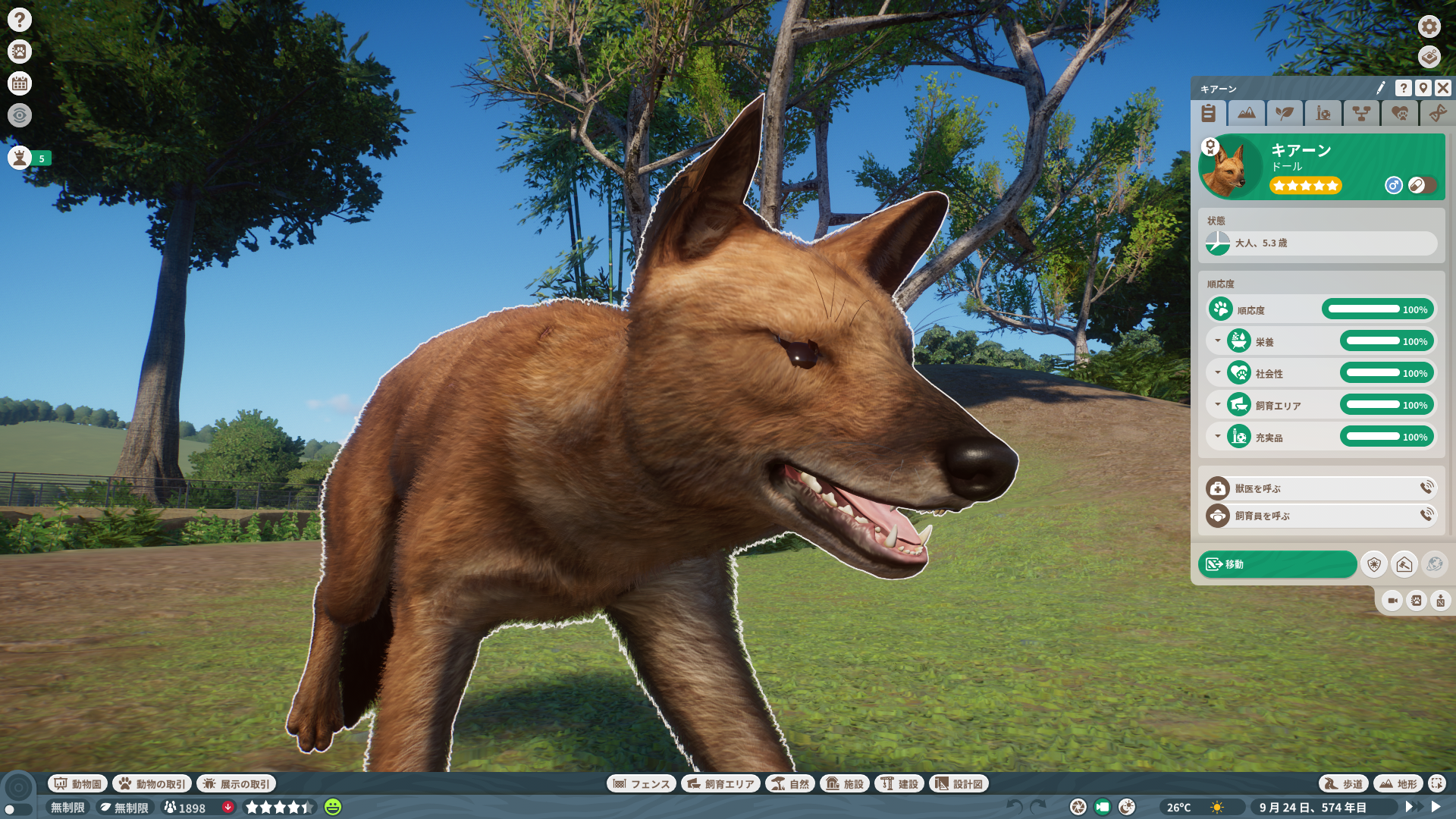Screen dimensions: 1456x819
Task: Open the 展示の取引 exhibit trading menu
Action: click(x=236, y=784)
